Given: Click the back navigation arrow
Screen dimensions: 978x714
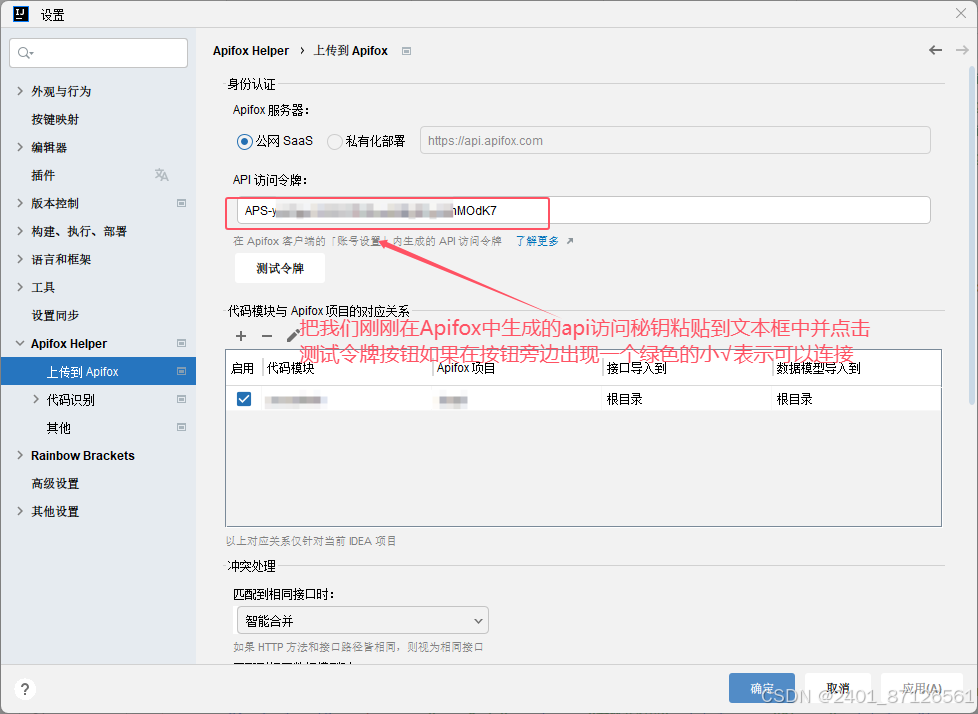Looking at the screenshot, I should 935,51.
